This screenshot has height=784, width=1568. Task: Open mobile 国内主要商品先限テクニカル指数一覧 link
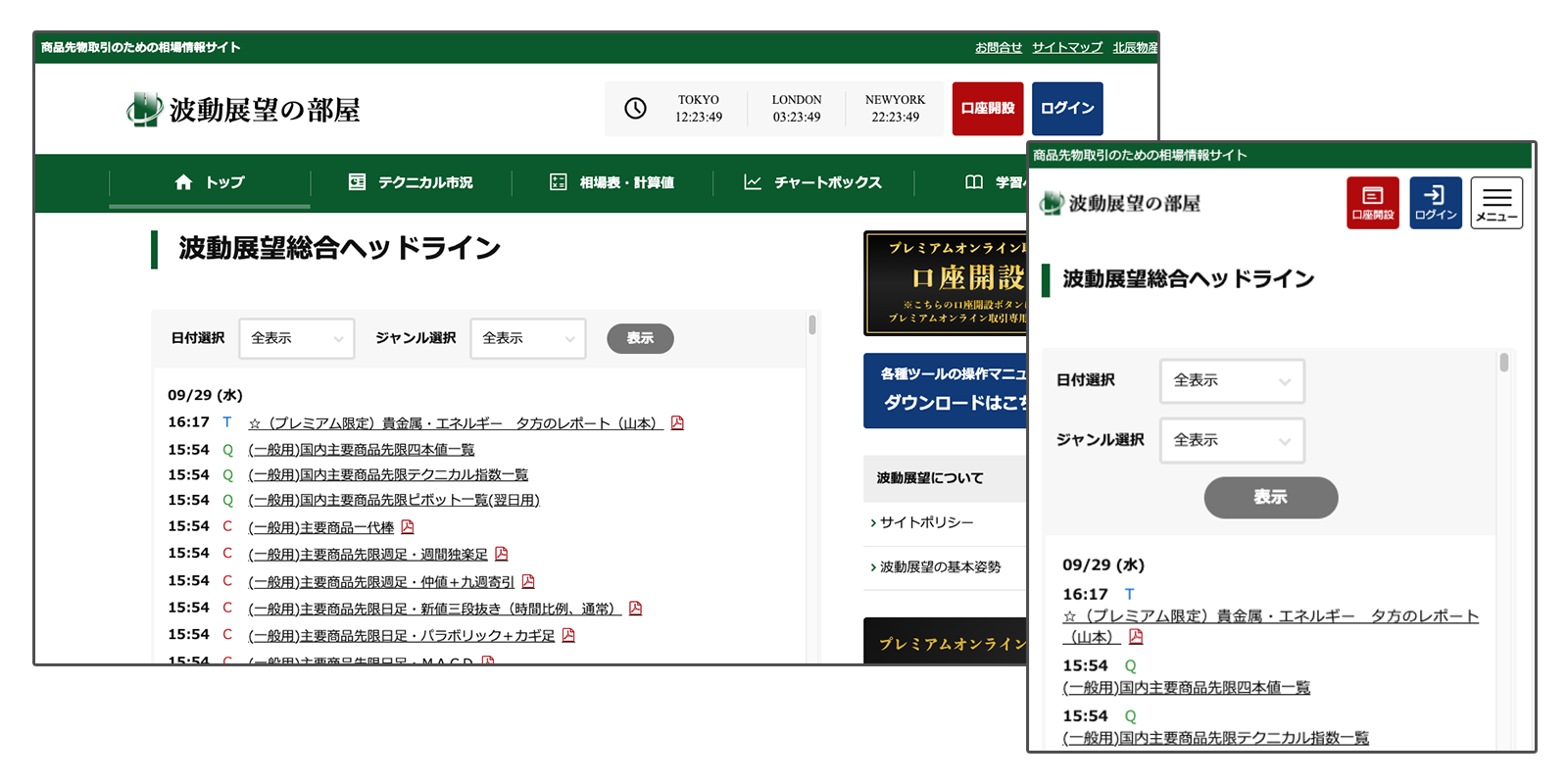click(x=1216, y=738)
